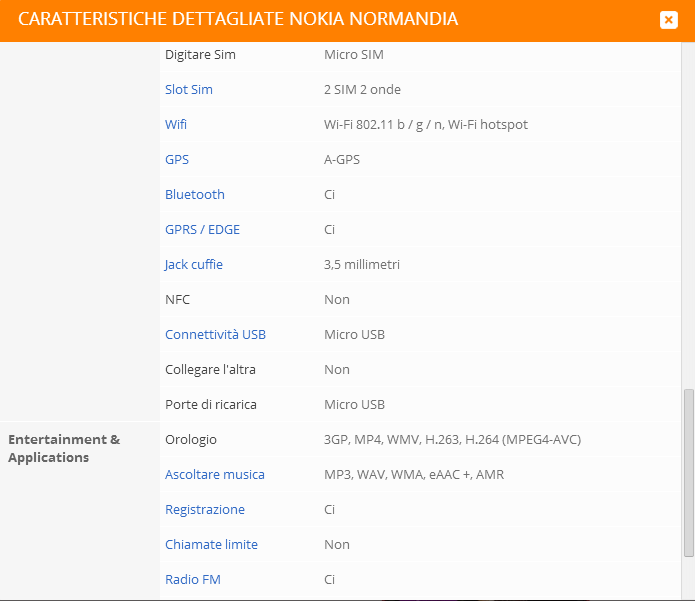
Task: Select the 3,5 millimetri value
Action: [x=362, y=265]
